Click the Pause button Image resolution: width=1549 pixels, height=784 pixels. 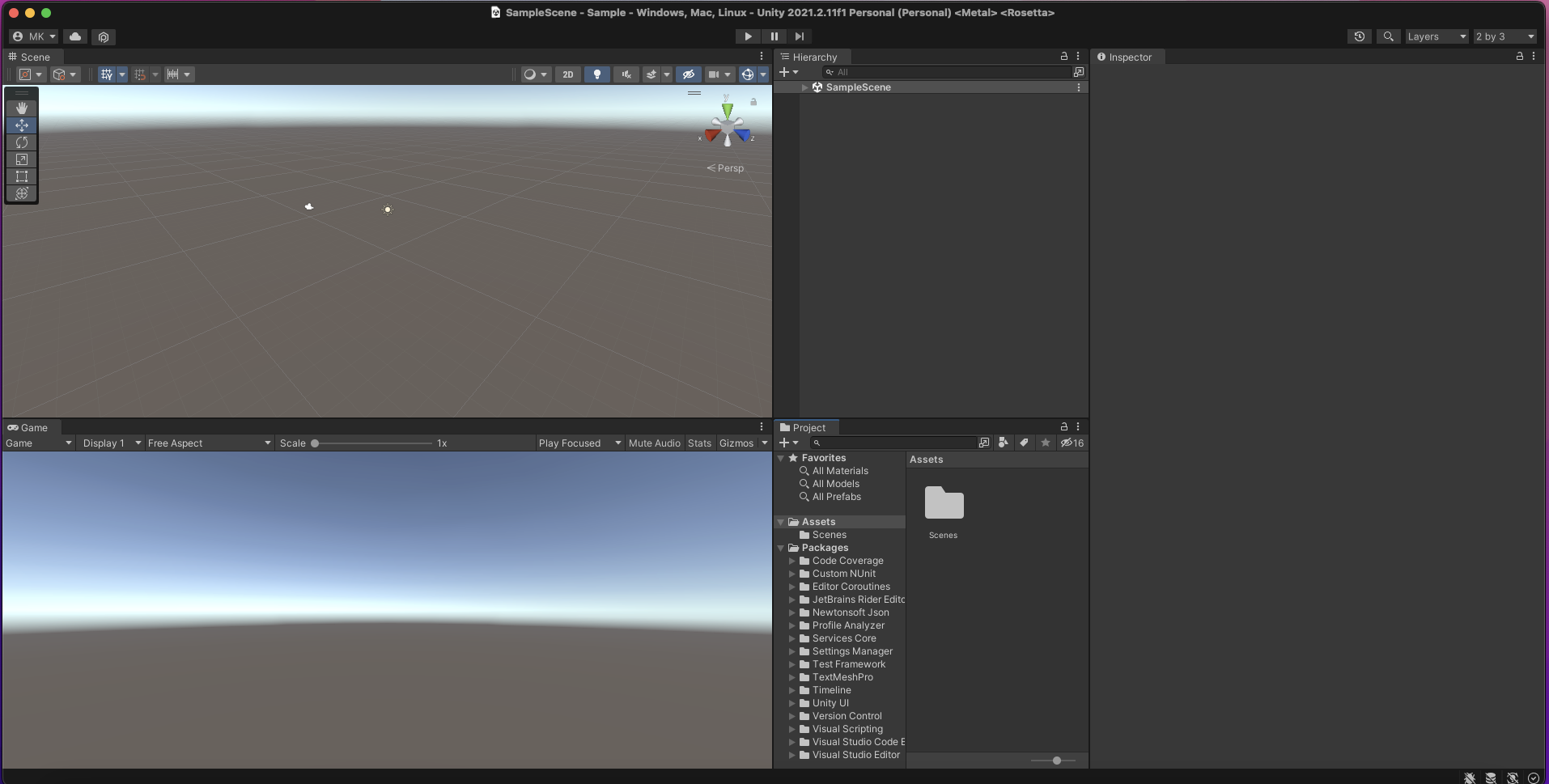tap(774, 36)
